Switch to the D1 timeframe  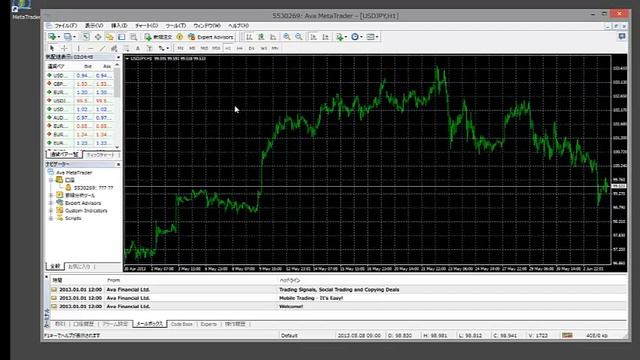[251, 48]
